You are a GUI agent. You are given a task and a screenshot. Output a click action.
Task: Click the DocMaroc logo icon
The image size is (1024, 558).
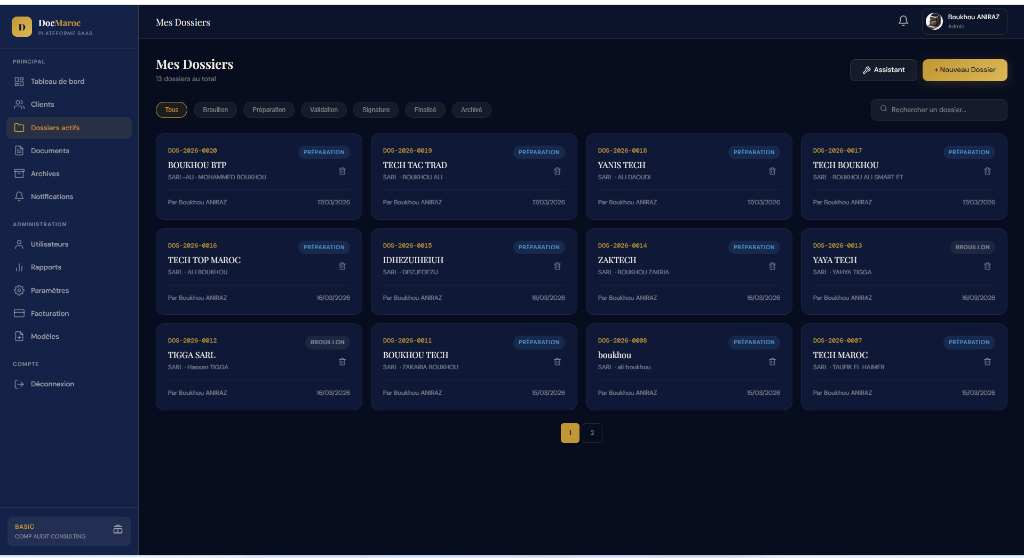click(21, 27)
